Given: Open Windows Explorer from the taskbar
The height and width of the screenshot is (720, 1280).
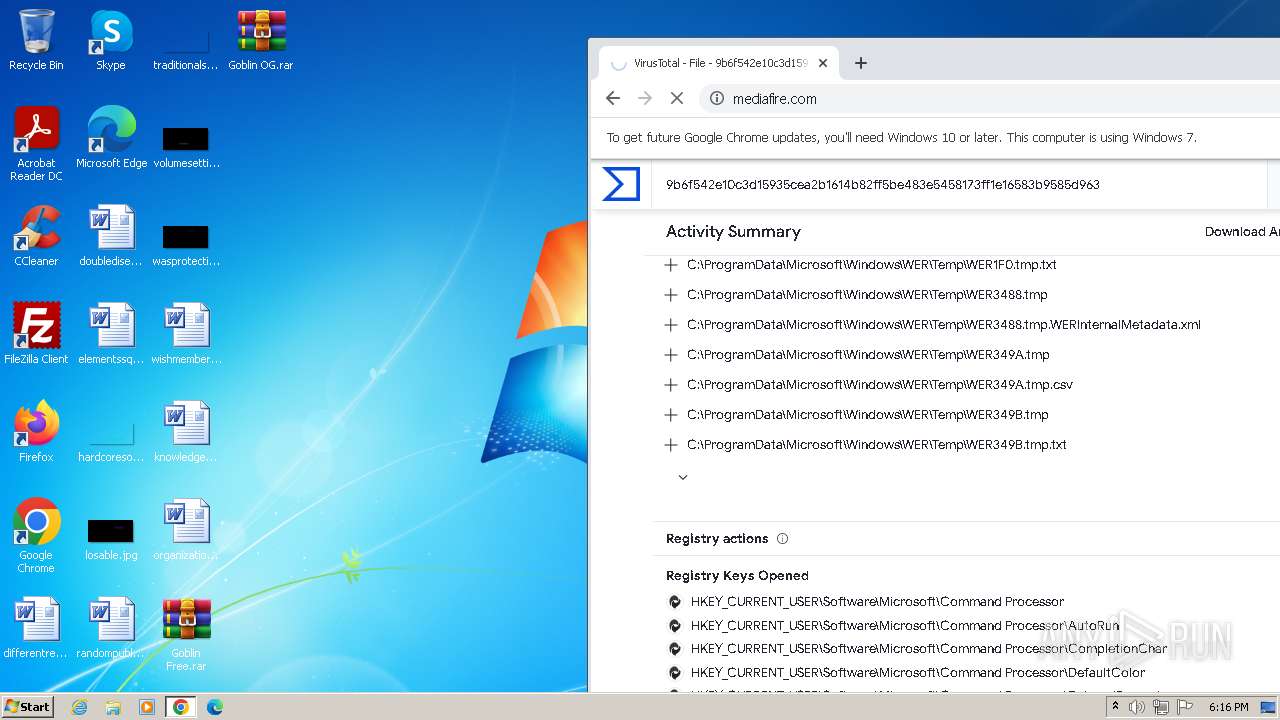Looking at the screenshot, I should (113, 707).
